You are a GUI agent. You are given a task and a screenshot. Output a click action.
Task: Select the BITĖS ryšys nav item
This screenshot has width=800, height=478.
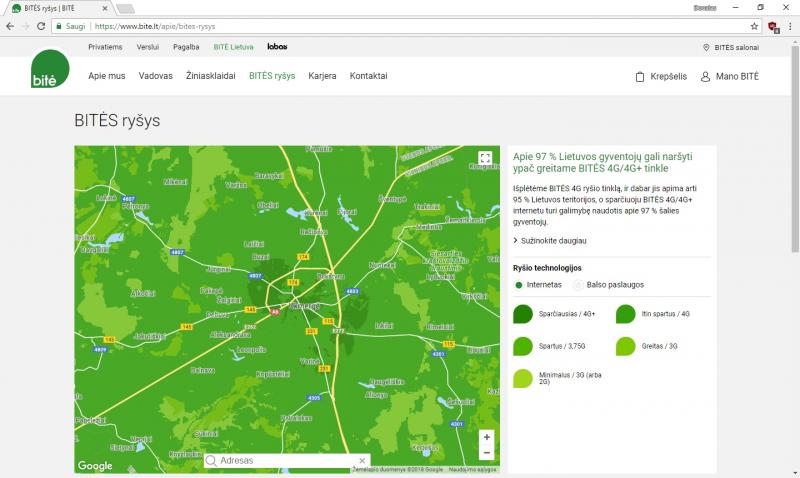(272, 76)
